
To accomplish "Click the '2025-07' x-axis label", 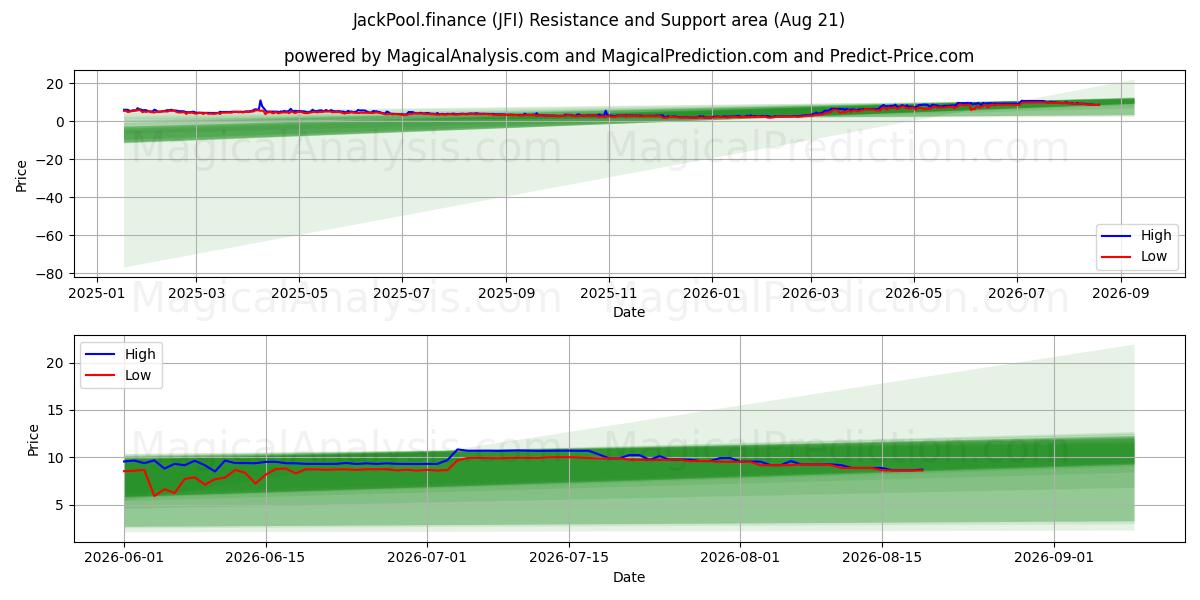I will tap(402, 293).
